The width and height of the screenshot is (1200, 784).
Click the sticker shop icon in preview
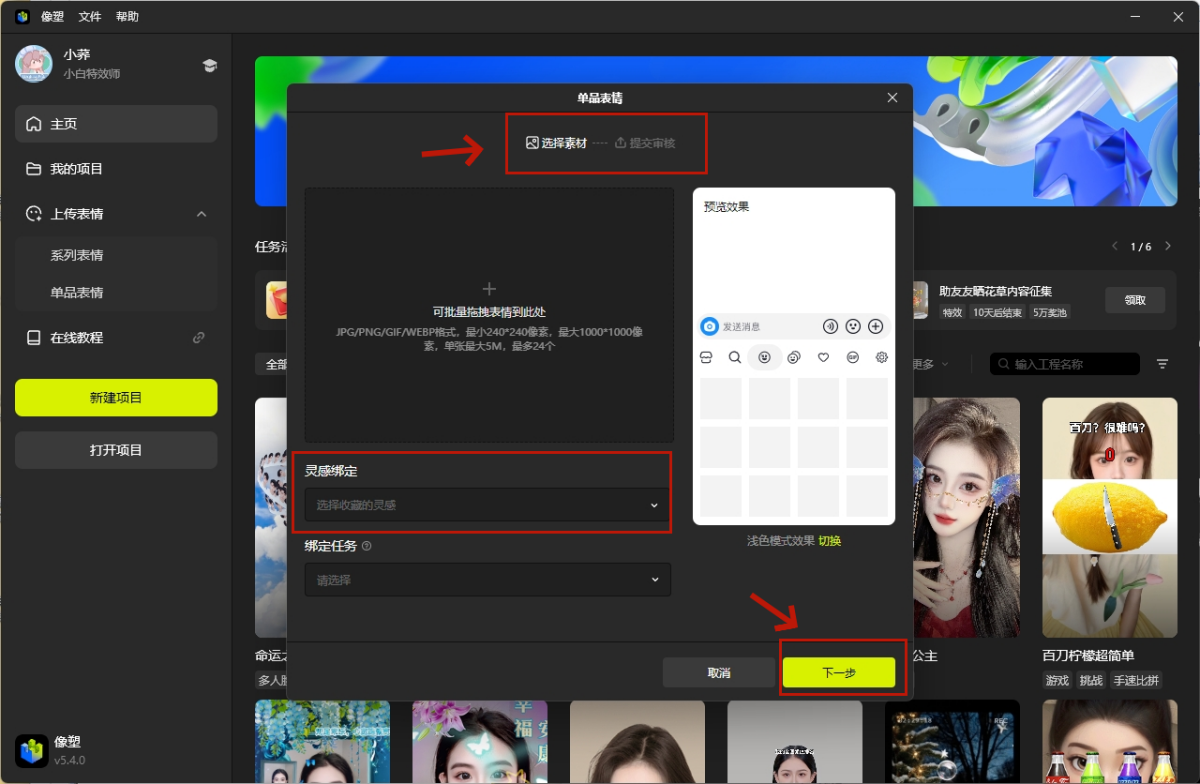[705, 357]
